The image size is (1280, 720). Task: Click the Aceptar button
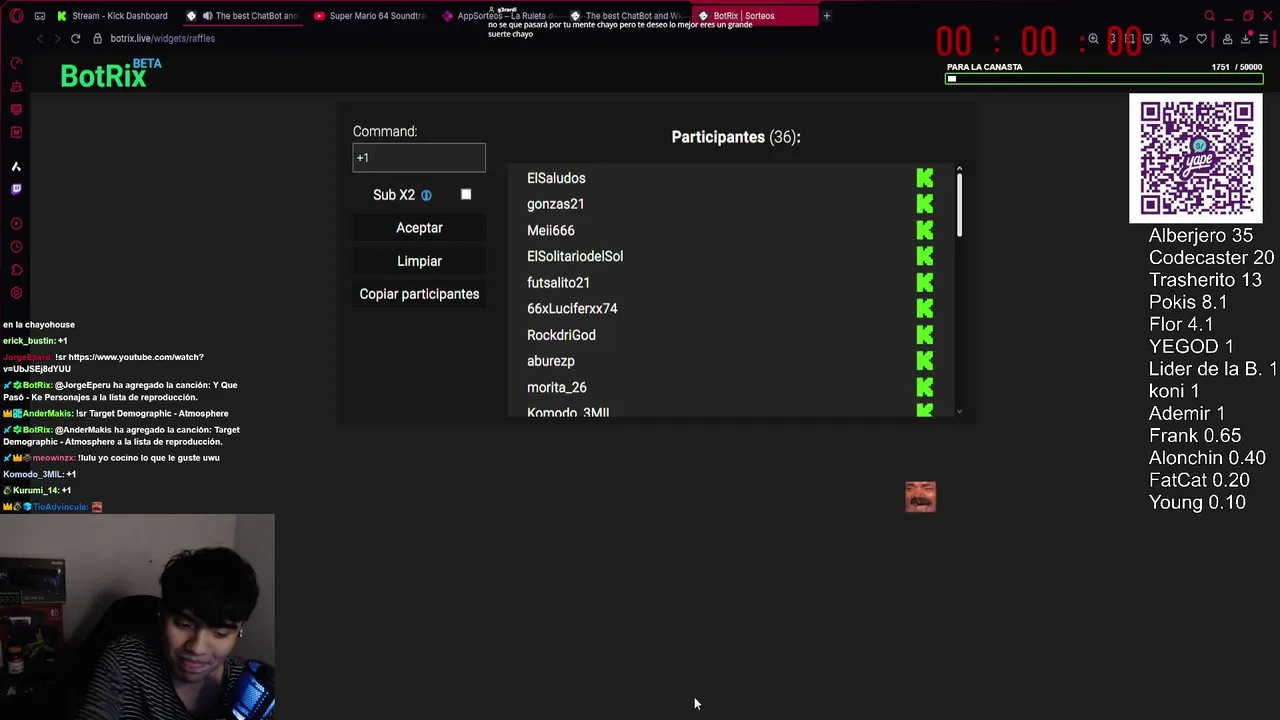[x=419, y=228]
